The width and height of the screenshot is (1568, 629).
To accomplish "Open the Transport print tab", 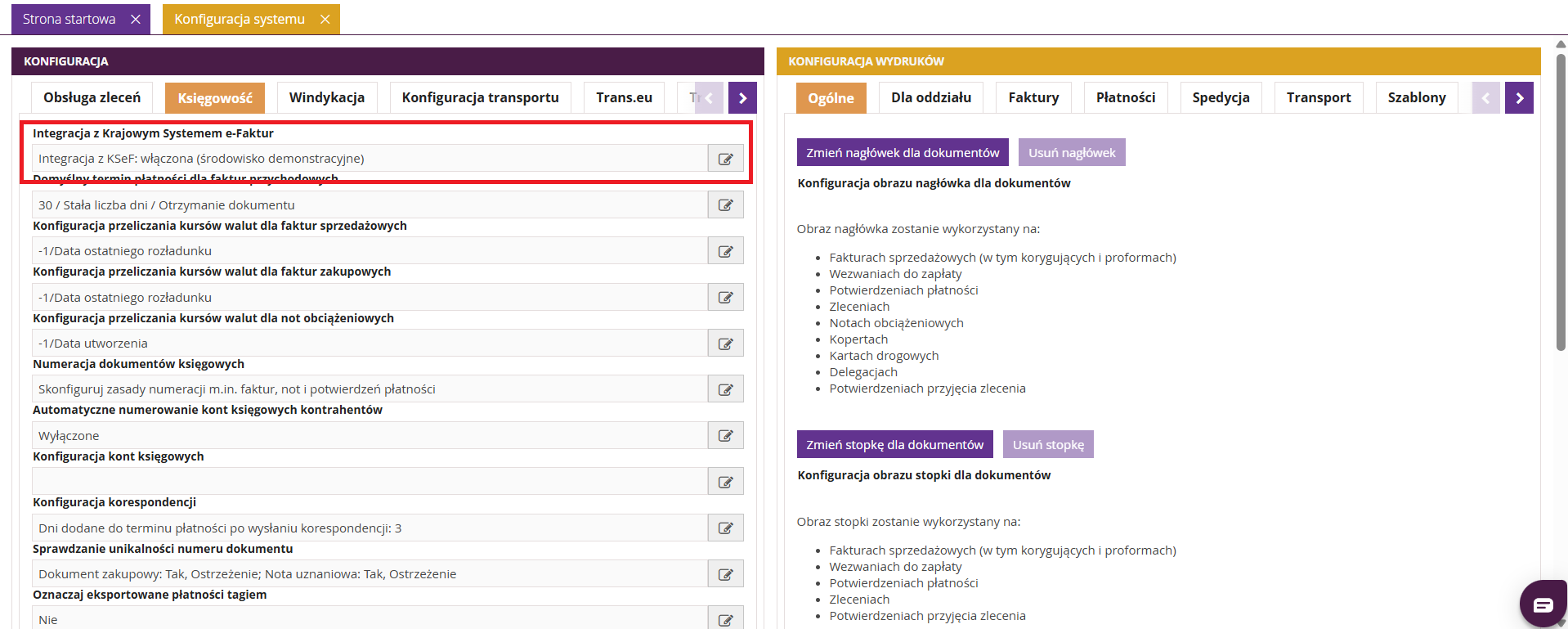I will click(1319, 97).
